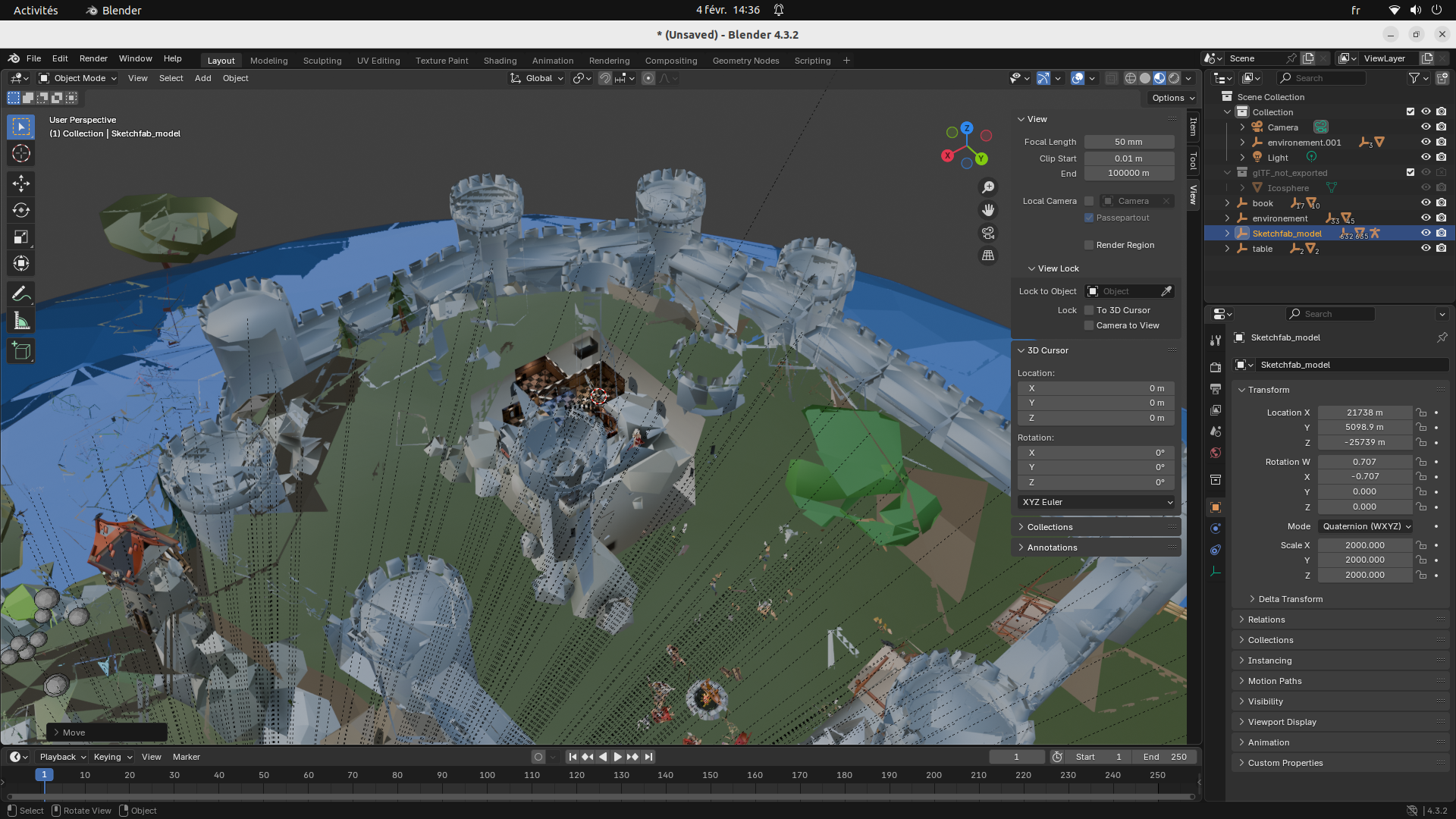Select the Measure tool
The width and height of the screenshot is (1456, 819).
pyautogui.click(x=21, y=321)
